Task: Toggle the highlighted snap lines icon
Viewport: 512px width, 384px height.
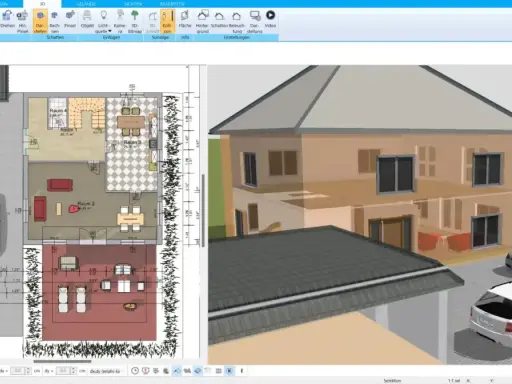Action: pos(177,371)
